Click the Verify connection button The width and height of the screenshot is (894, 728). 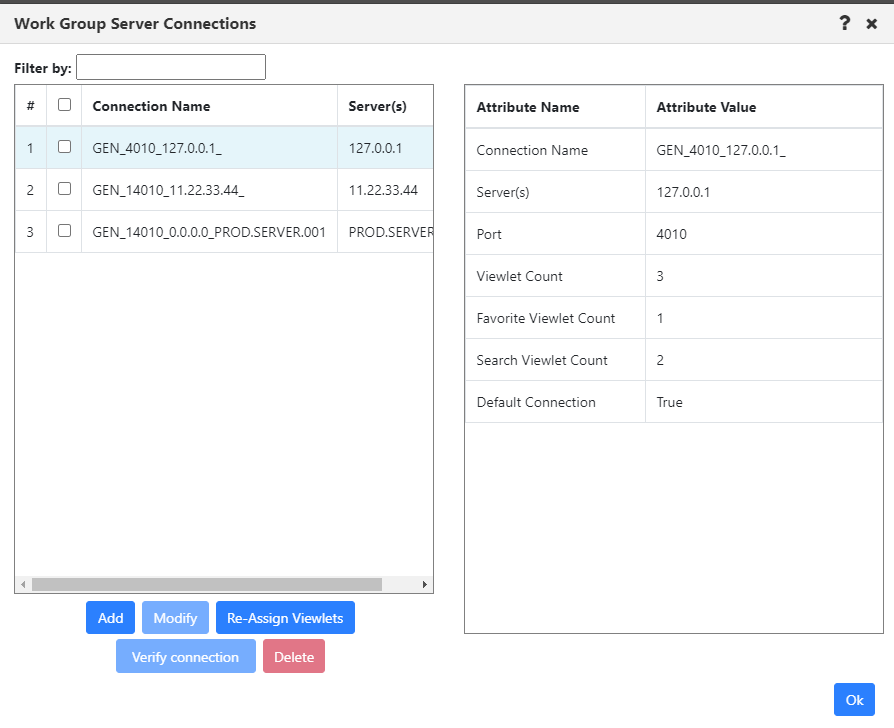186,656
